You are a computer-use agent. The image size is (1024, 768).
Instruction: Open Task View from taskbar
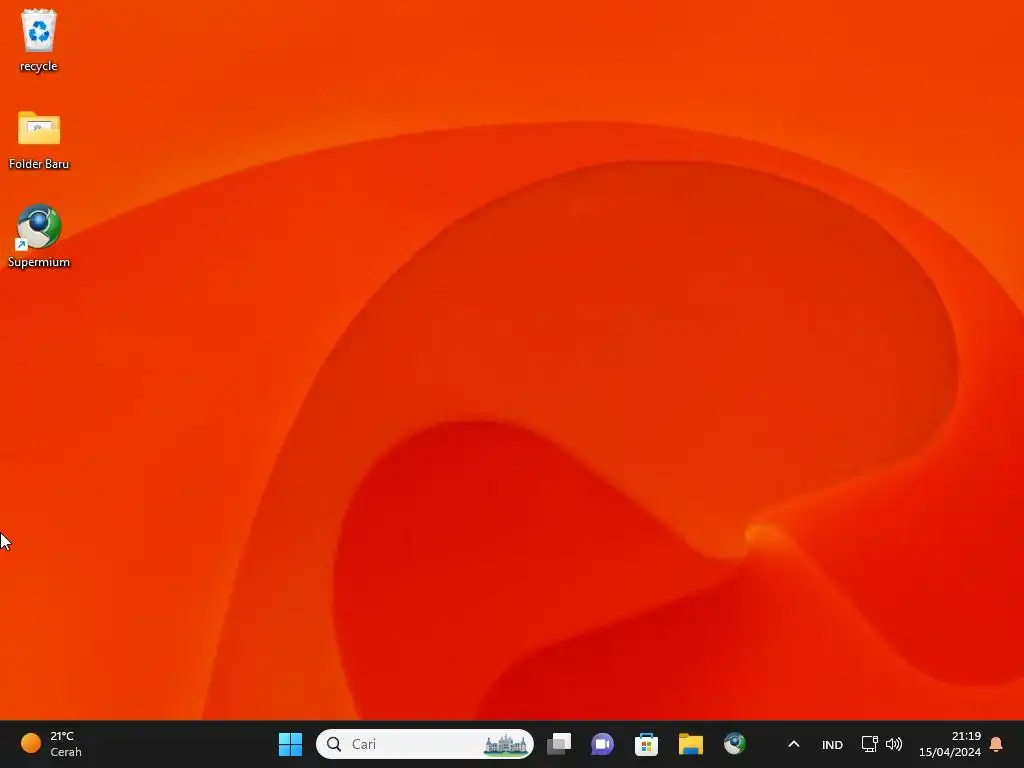(559, 744)
